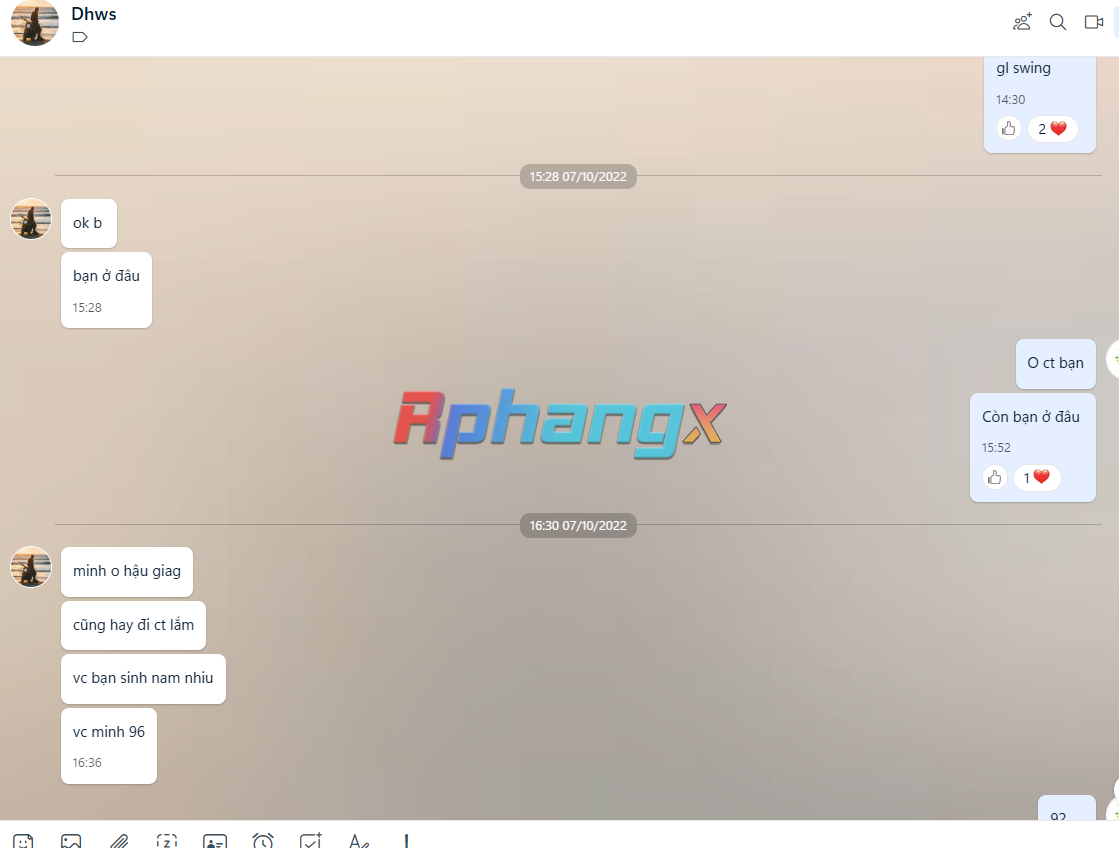Like the 'gl swing' message
Screen dimensions: 1119x848
(x=1008, y=128)
